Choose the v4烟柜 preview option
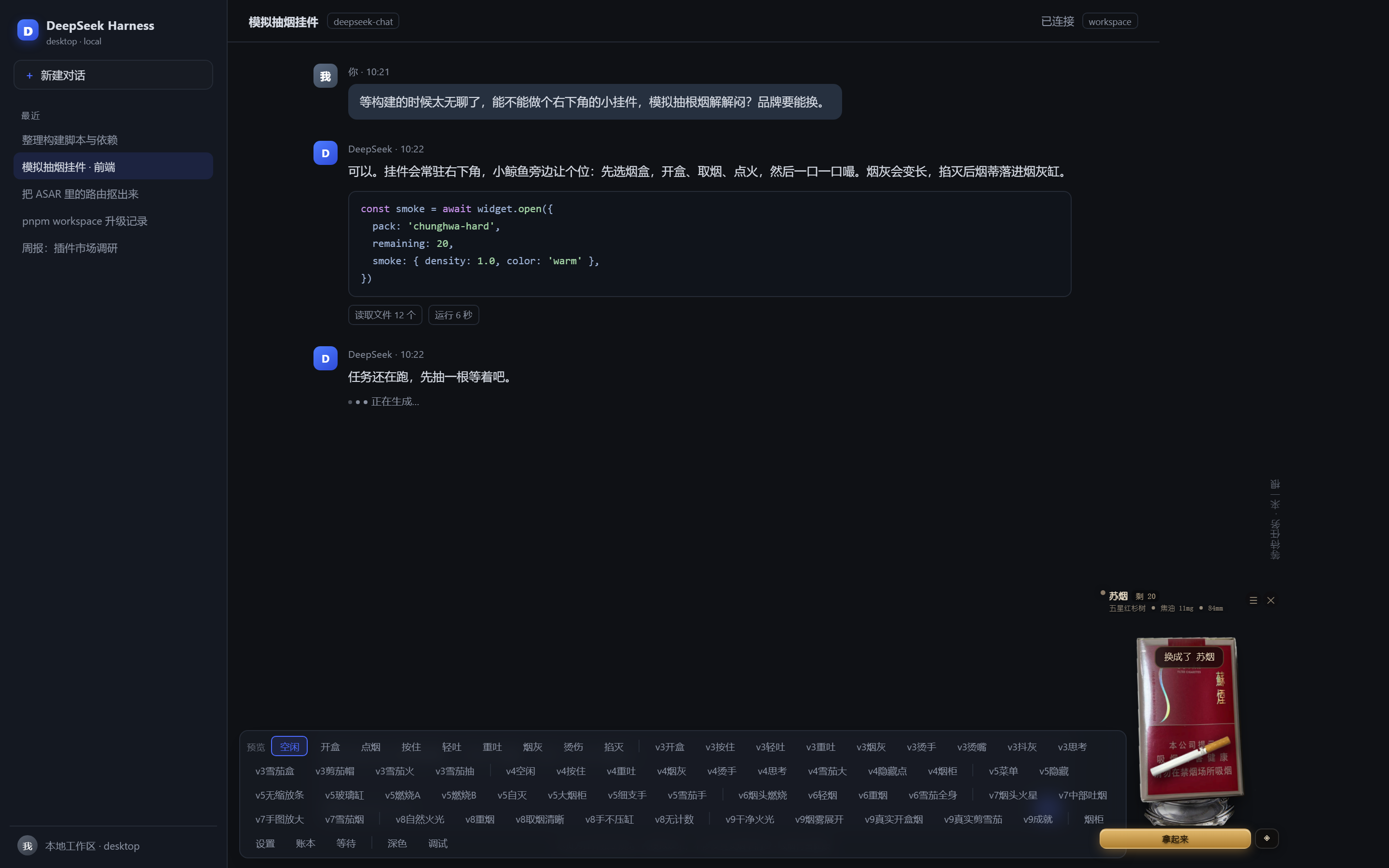 942,771
